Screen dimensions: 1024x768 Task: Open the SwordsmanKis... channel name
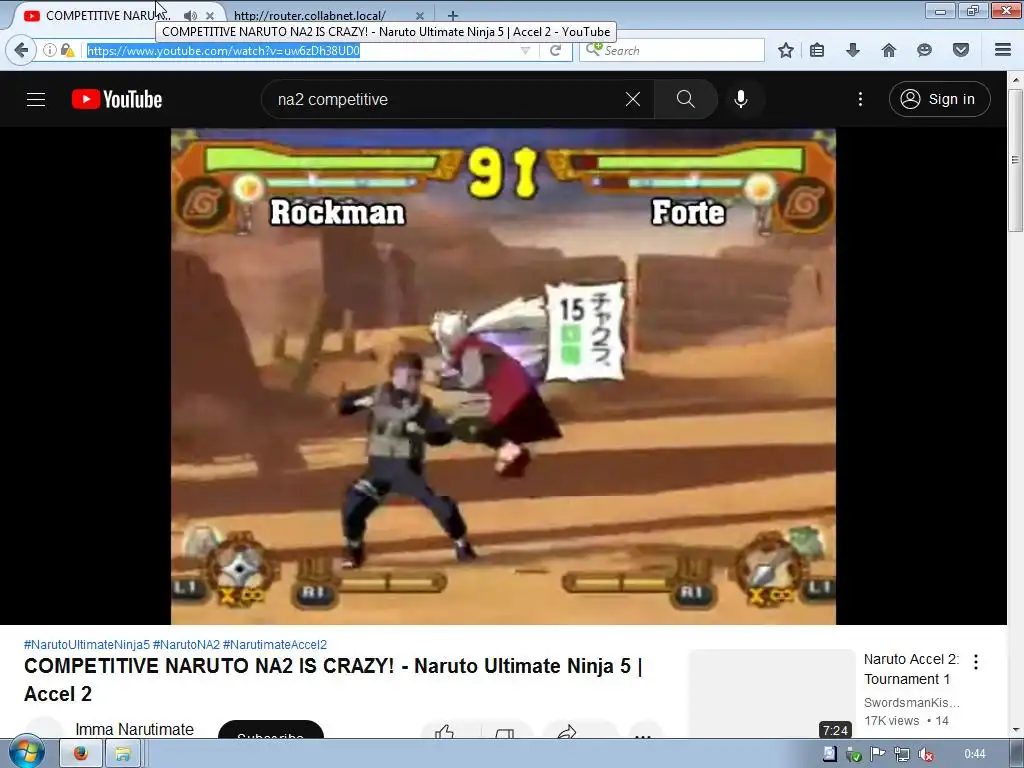point(912,703)
